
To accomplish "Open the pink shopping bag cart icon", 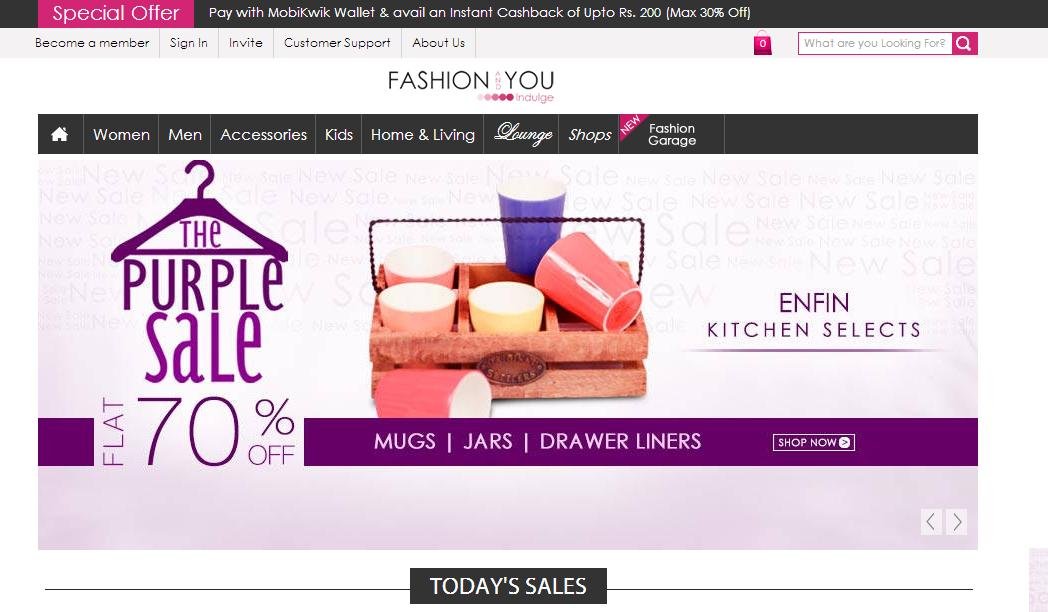I will (762, 43).
